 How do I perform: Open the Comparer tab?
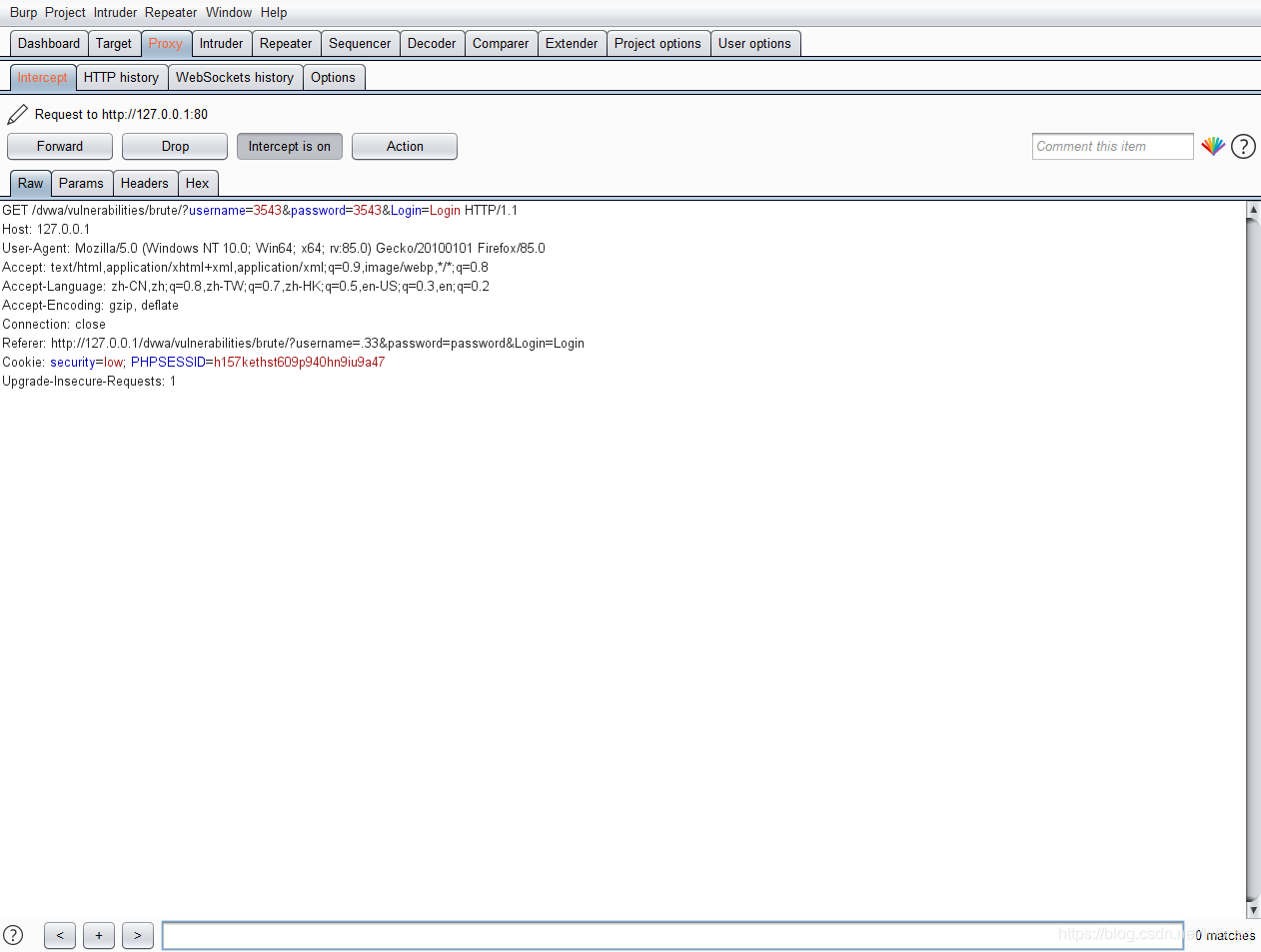(x=501, y=44)
